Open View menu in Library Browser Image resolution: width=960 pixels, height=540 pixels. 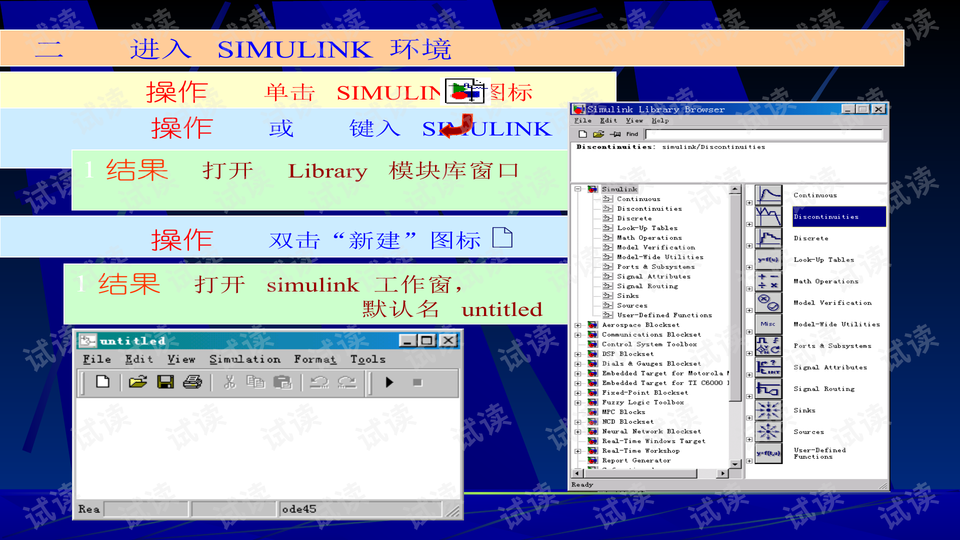coord(634,121)
